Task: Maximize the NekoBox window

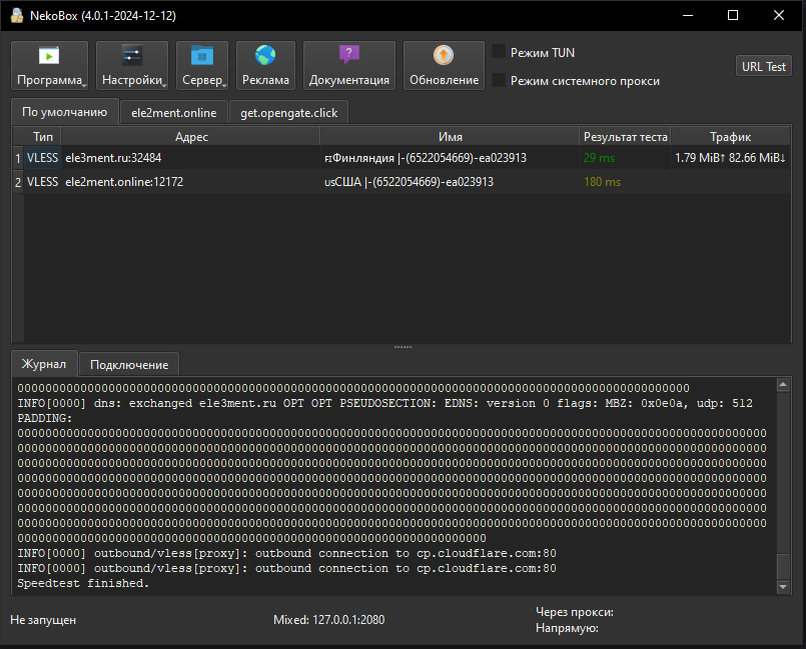Action: pyautogui.click(x=733, y=15)
